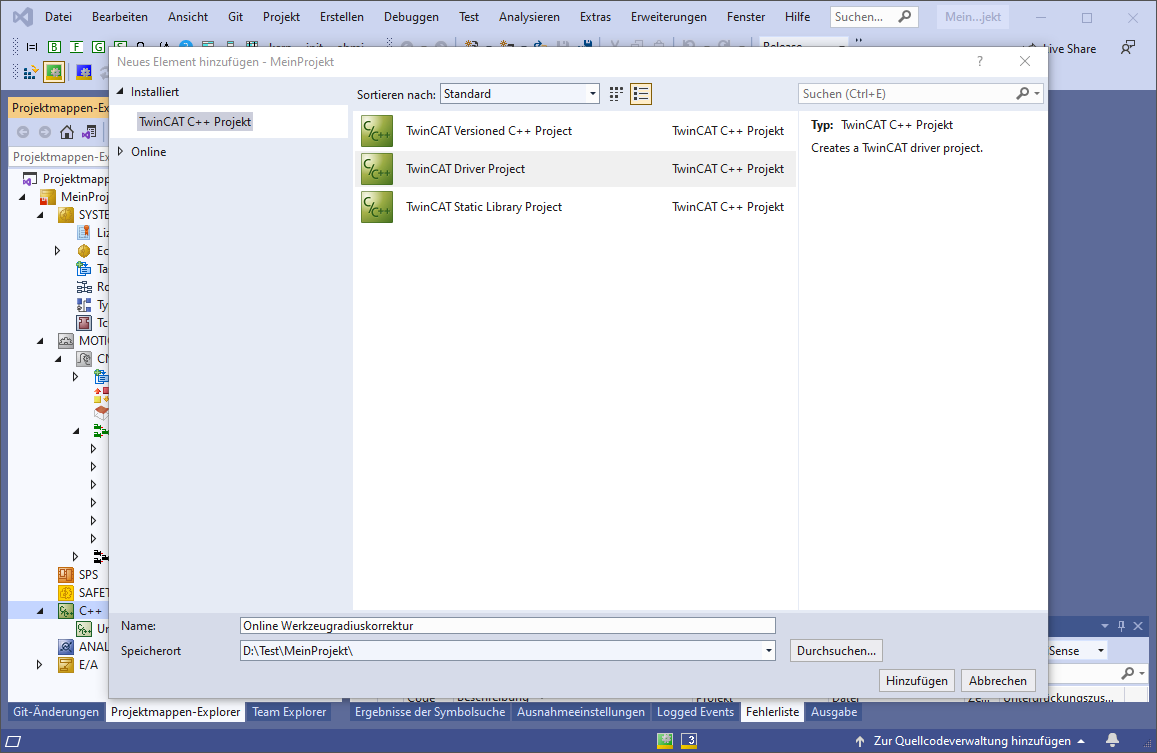Click the notifications bell in the status bar

click(1113, 740)
